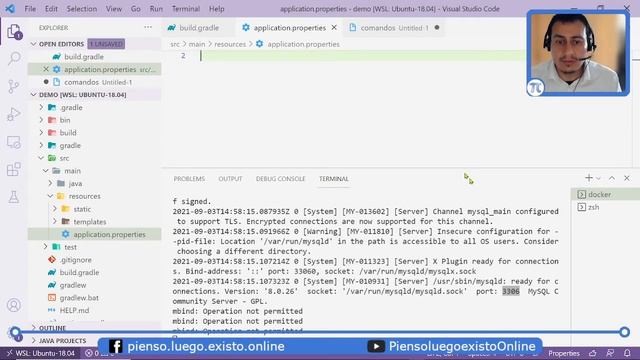The height and width of the screenshot is (360, 640).
Task: Switch to the build.gradle editor tab
Action: [x=198, y=27]
